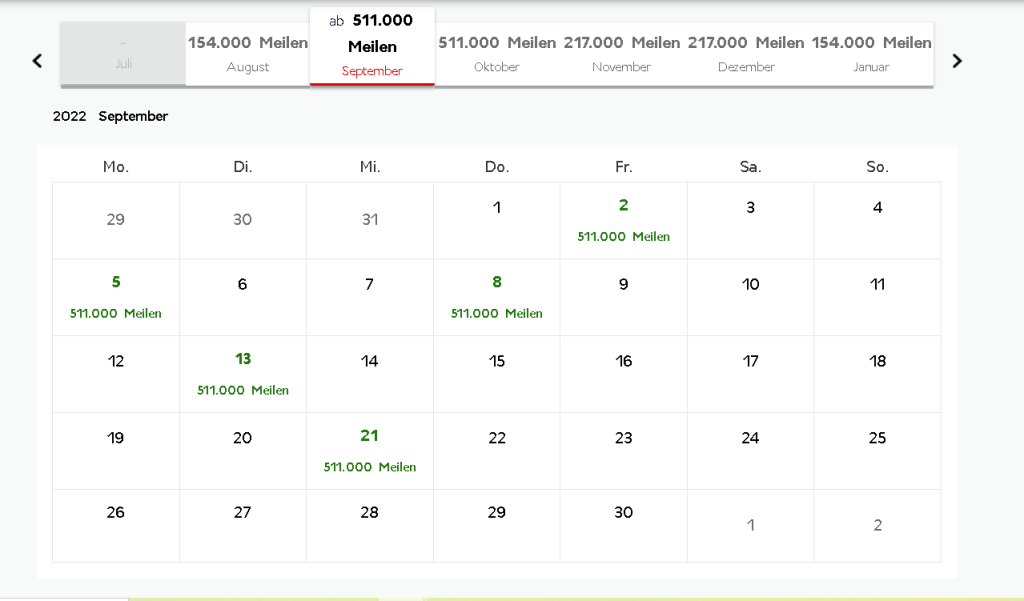Click the previous months left arrow
Viewport: 1024px width, 601px height.
37,61
